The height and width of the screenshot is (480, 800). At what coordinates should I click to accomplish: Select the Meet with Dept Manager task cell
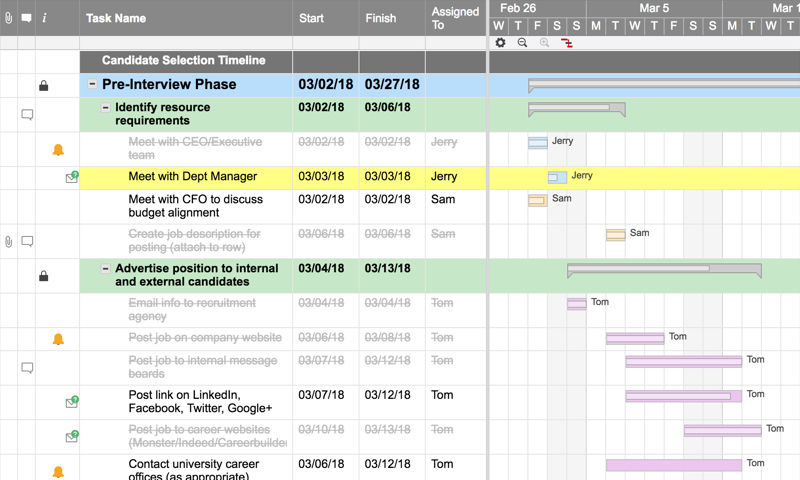click(x=192, y=177)
